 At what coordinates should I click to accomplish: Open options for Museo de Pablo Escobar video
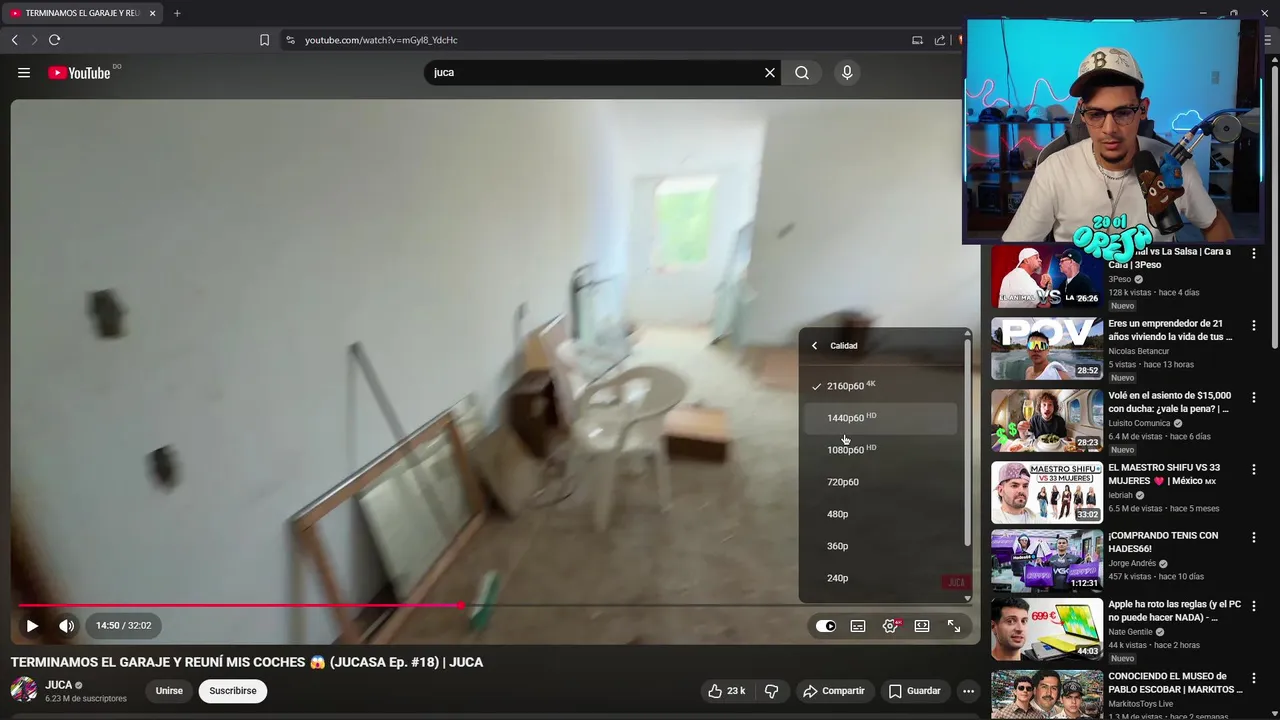click(x=1254, y=678)
